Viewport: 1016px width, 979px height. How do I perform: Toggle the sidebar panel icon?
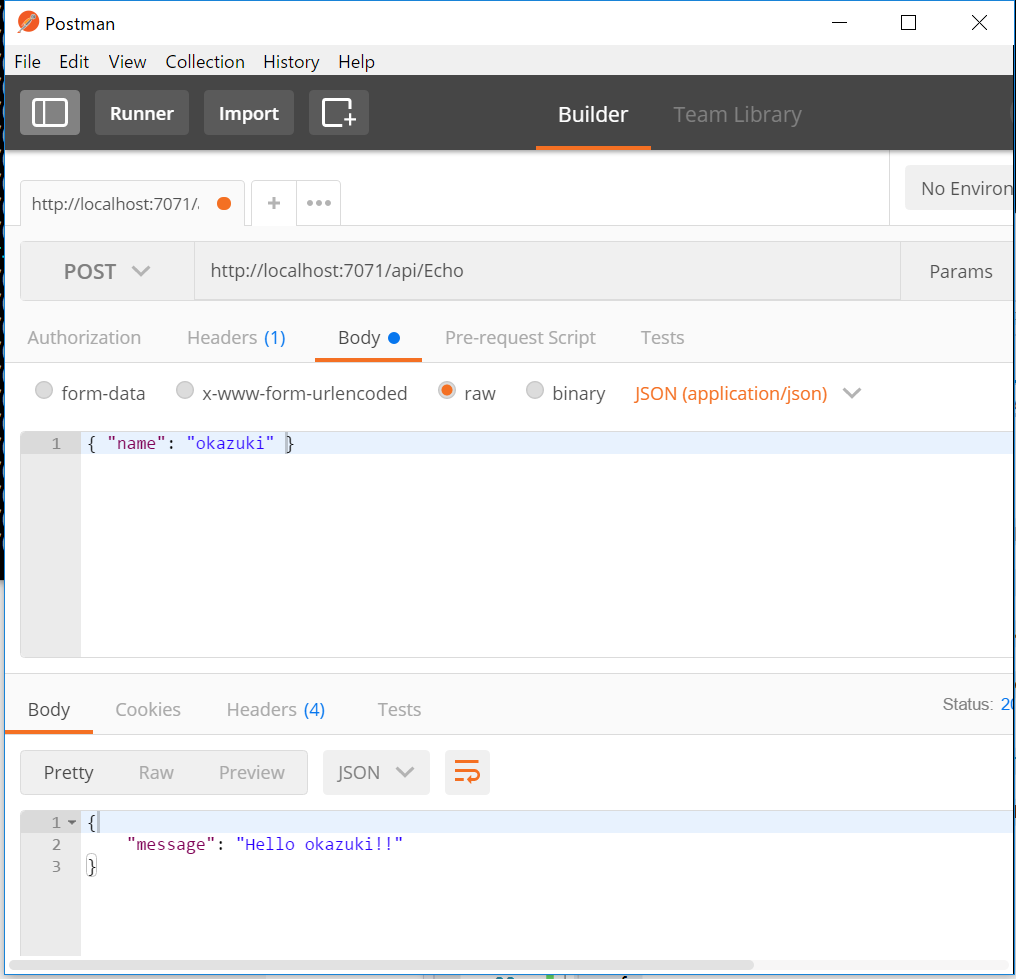pyautogui.click(x=50, y=113)
